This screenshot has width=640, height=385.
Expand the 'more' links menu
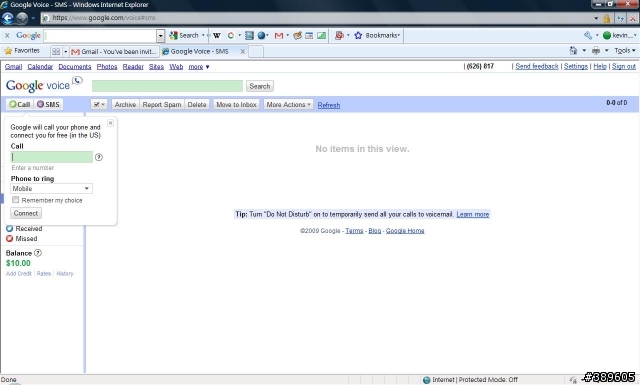[x=199, y=67]
